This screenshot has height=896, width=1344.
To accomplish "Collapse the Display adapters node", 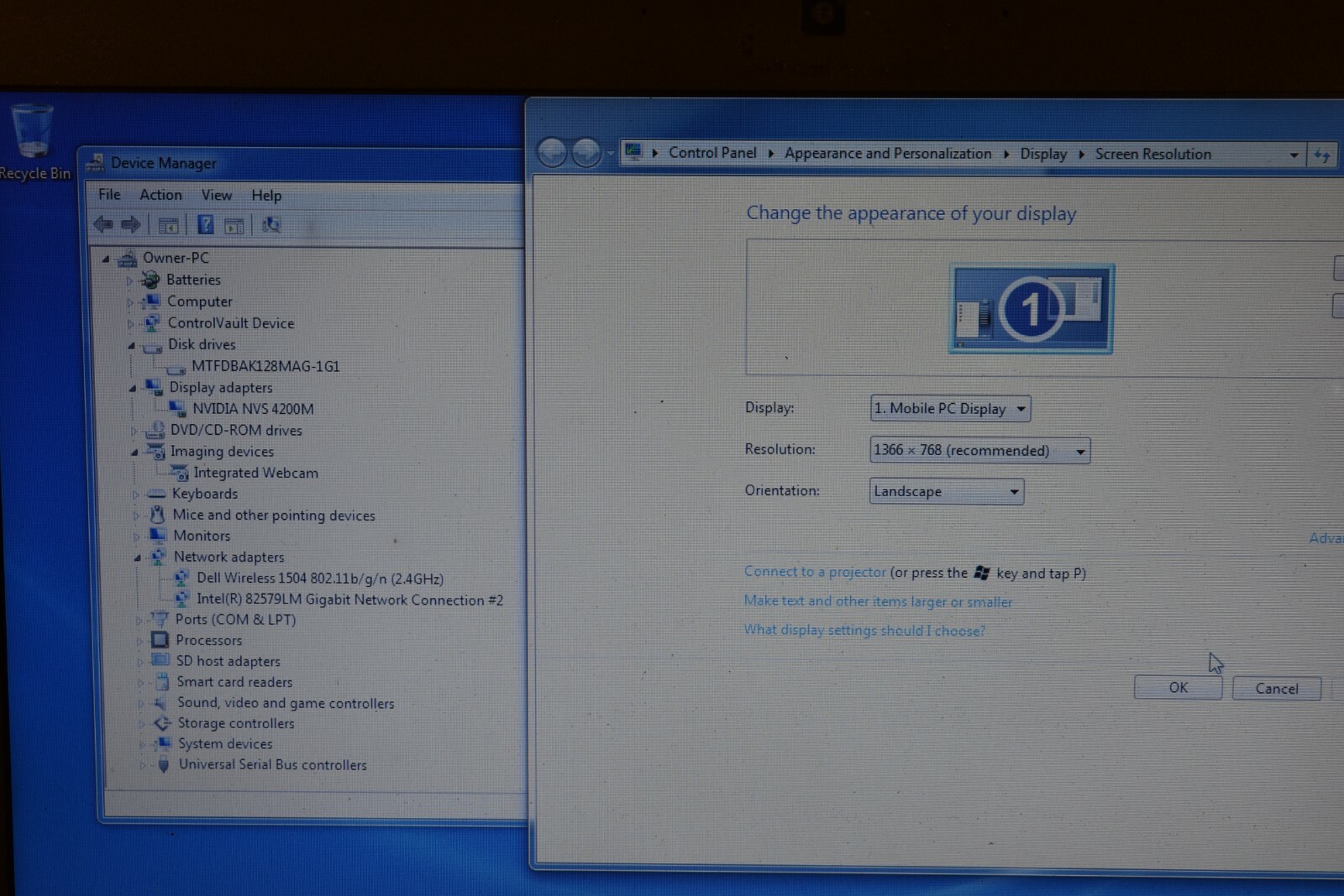I will point(132,388).
